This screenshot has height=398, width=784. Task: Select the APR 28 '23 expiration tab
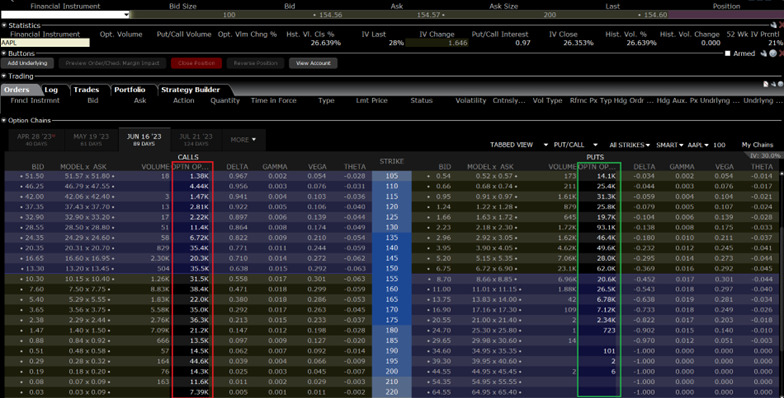click(36, 140)
